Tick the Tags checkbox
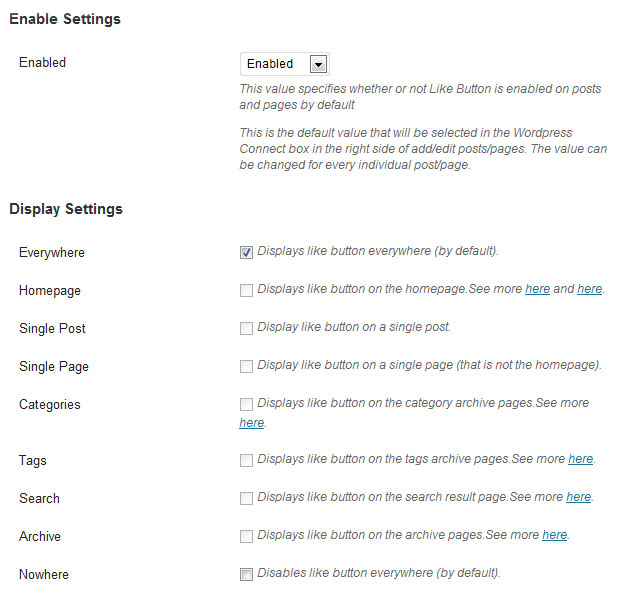This screenshot has width=620, height=608. tap(246, 460)
